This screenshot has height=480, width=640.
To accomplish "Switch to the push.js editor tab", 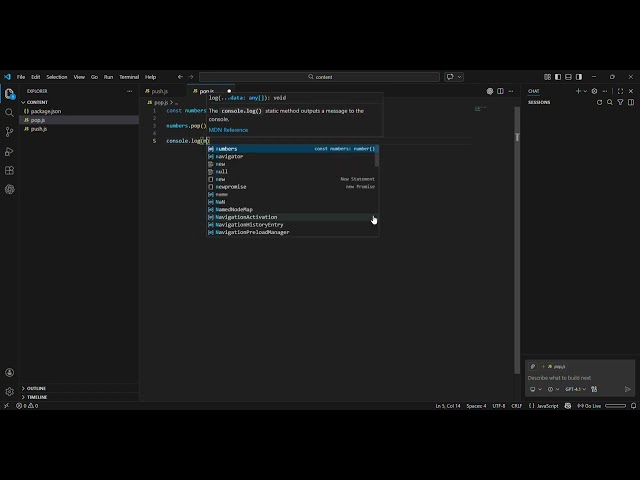I will click(x=159, y=91).
